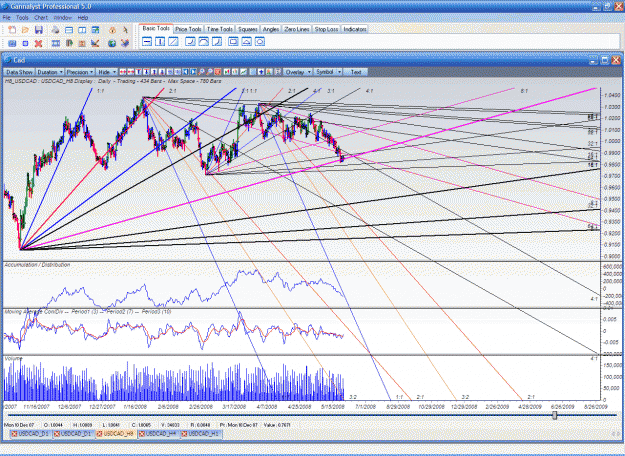Image resolution: width=625 pixels, height=456 pixels.
Task: Click the split panes icon in top toolbar
Action: (x=82, y=30)
